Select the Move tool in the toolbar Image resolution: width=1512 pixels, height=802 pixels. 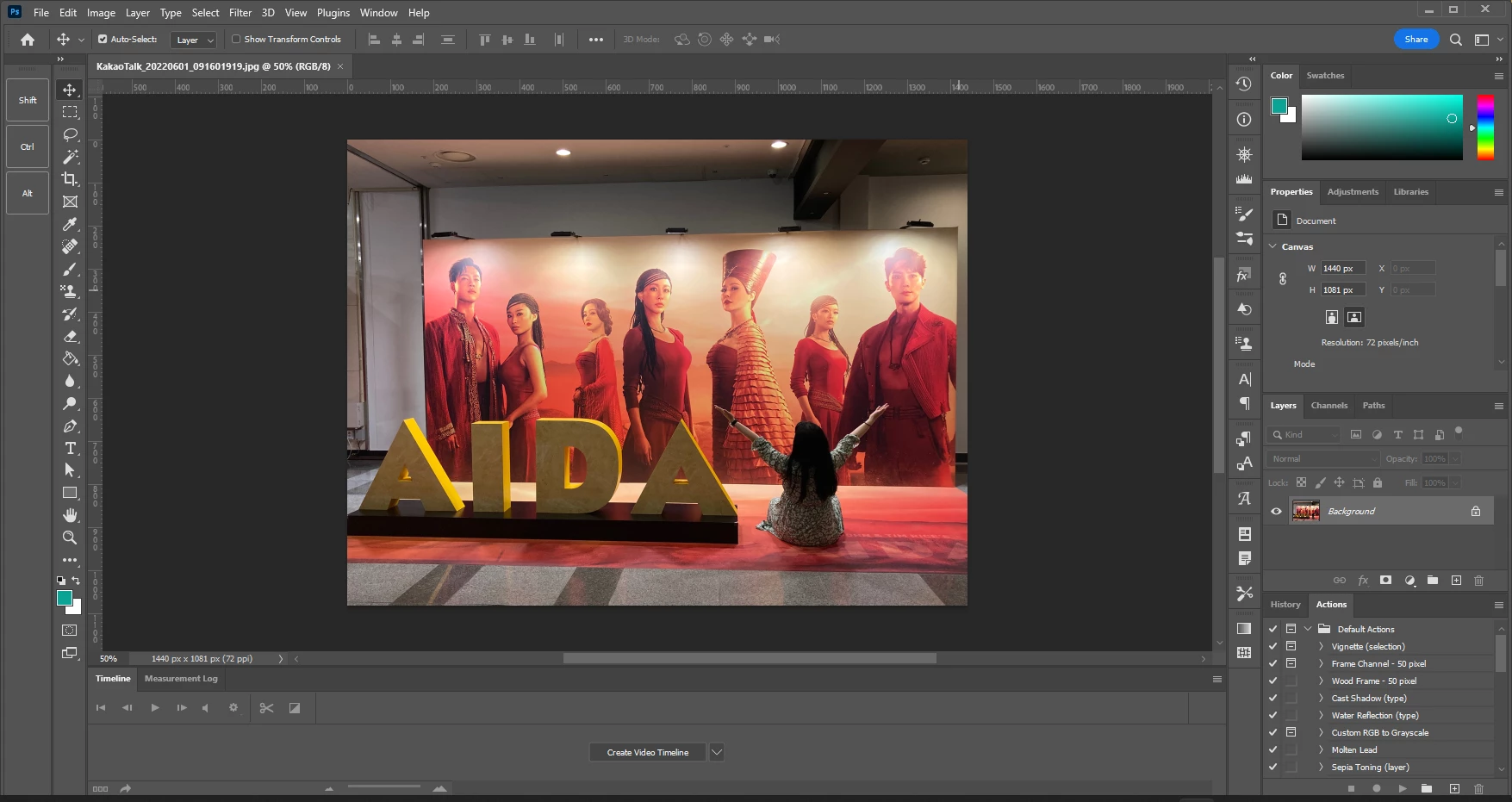[x=70, y=90]
